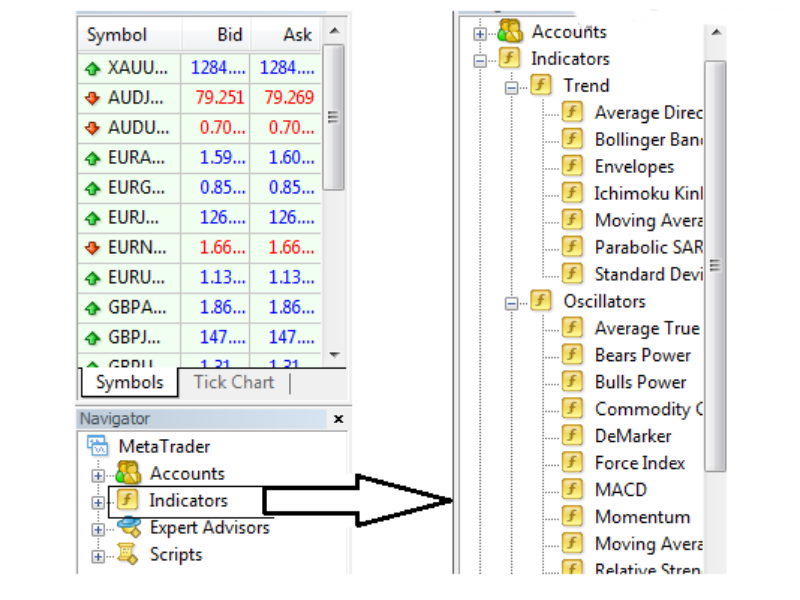Click the Force Index indicator icon
The height and width of the screenshot is (600, 800).
(x=572, y=462)
